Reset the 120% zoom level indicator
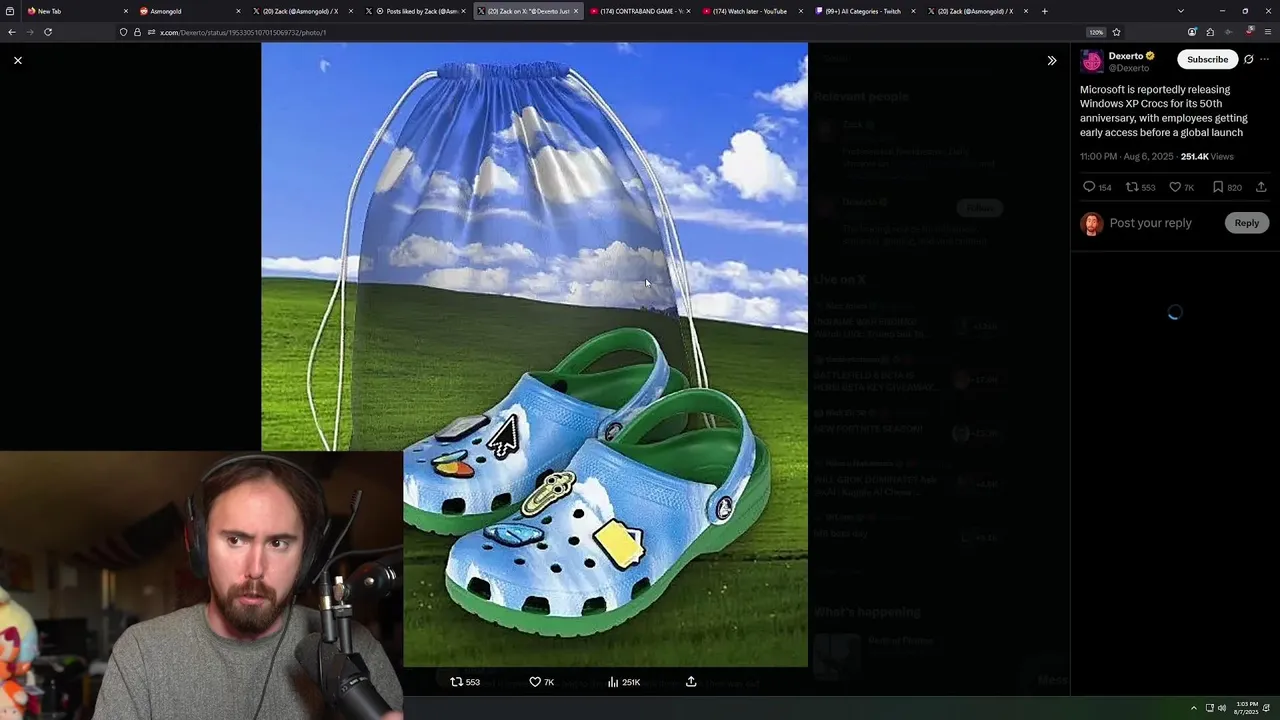1280x720 pixels. pos(1096,32)
